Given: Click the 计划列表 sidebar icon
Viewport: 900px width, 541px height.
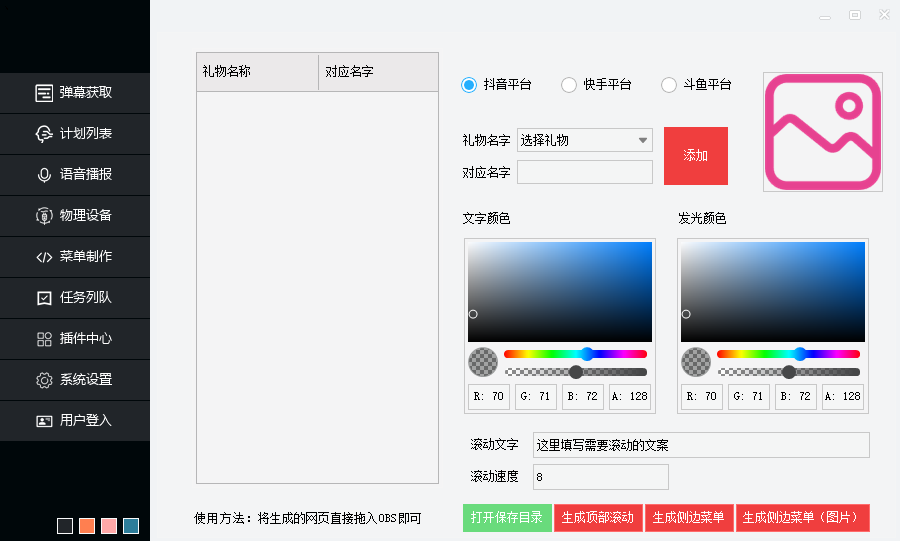Looking at the screenshot, I should (x=44, y=134).
